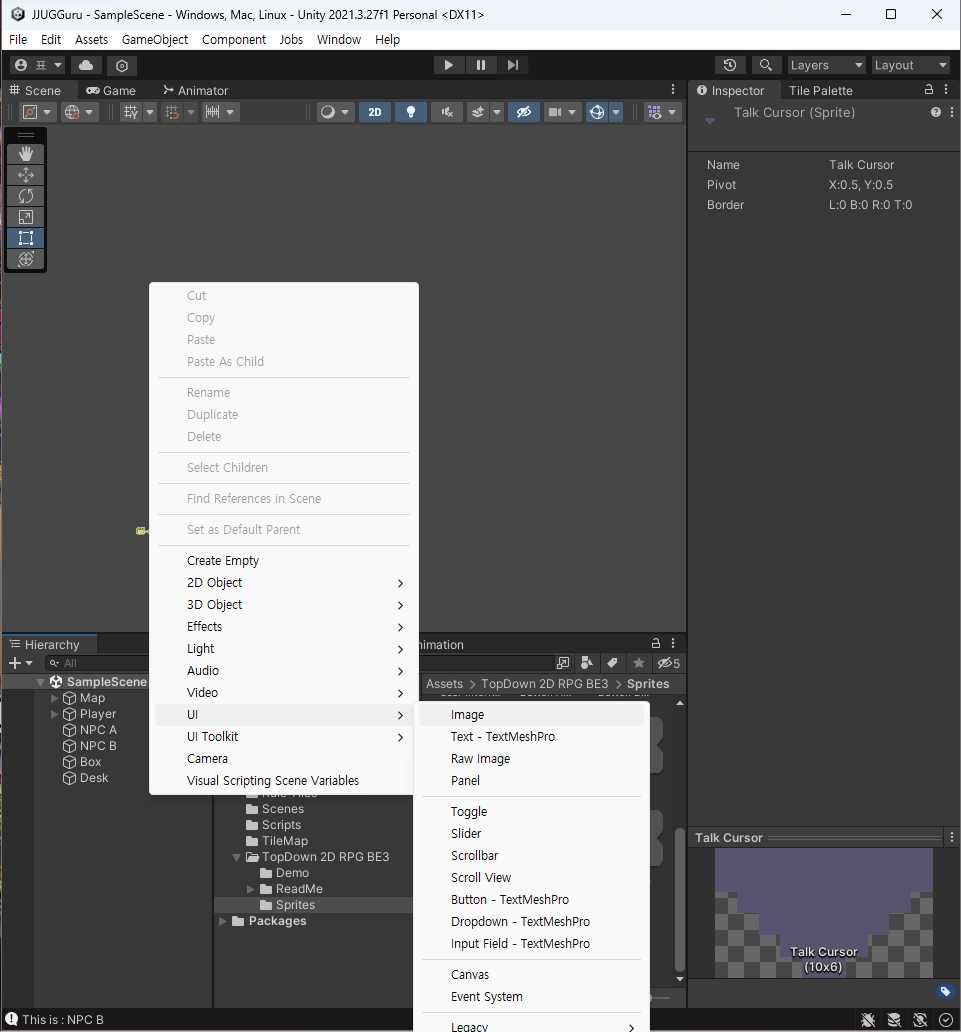961x1032 pixels.
Task: Open the Sprites breadcrumb in Project
Action: 648,684
